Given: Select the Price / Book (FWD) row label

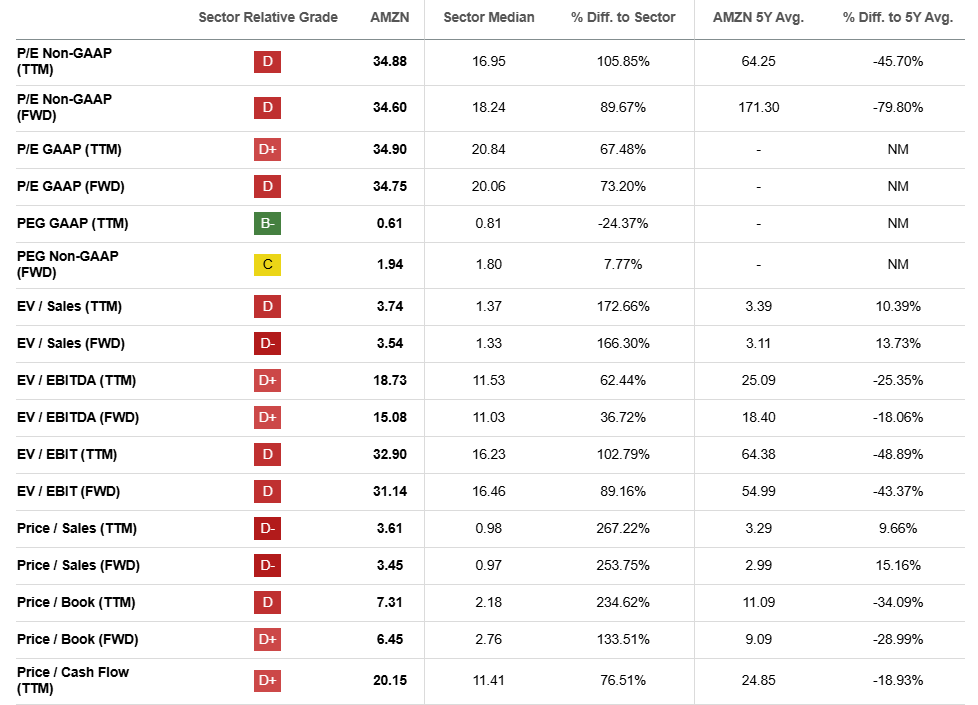Looking at the screenshot, I should click(76, 639).
